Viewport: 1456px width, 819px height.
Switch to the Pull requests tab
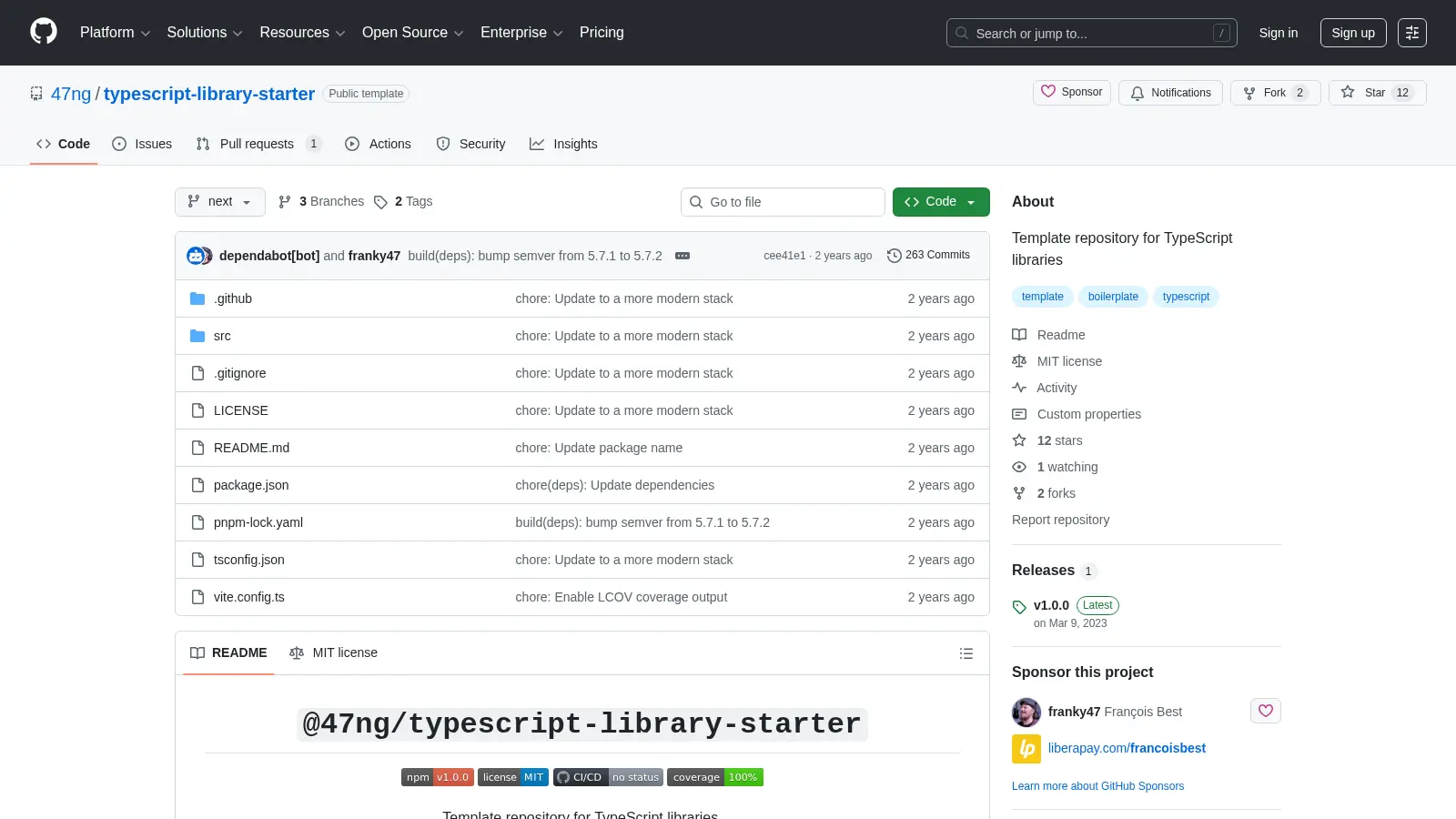point(258,144)
